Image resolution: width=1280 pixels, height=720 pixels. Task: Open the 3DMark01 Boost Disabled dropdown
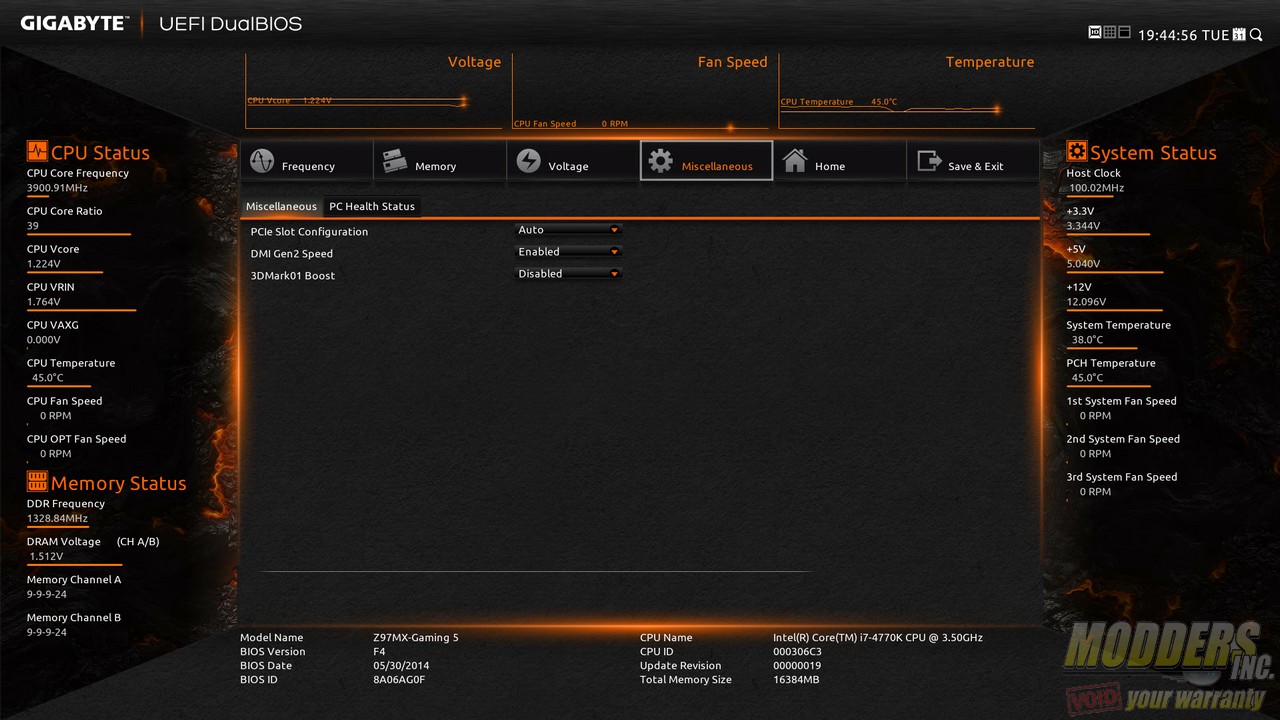click(569, 274)
